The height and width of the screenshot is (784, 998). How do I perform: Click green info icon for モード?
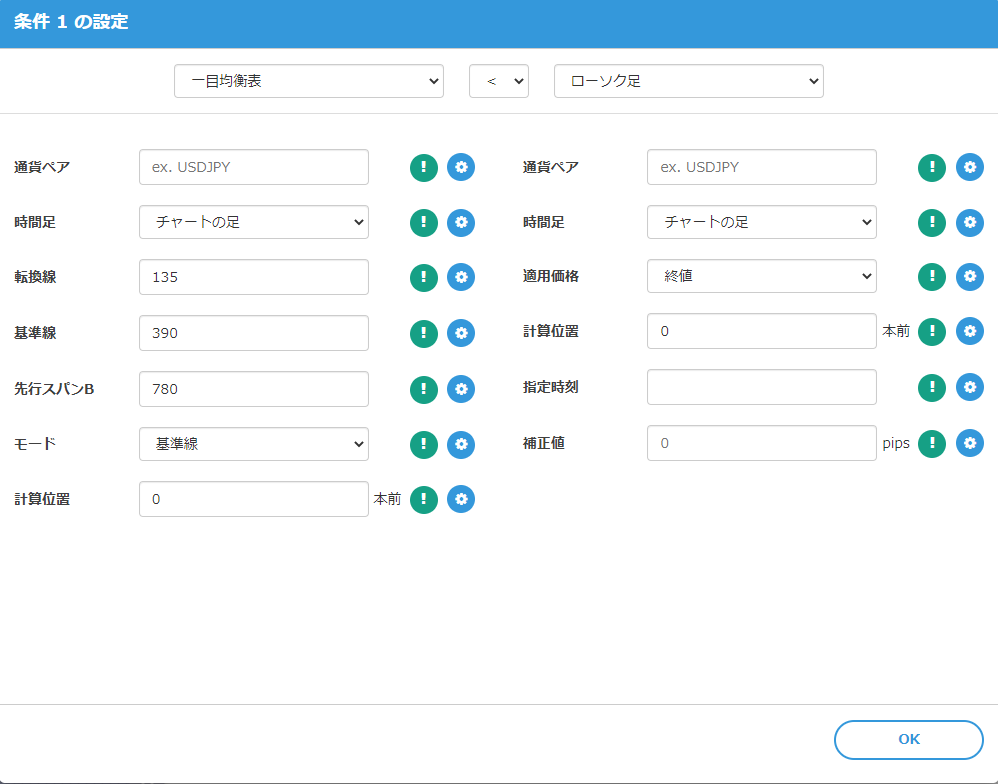(x=424, y=444)
